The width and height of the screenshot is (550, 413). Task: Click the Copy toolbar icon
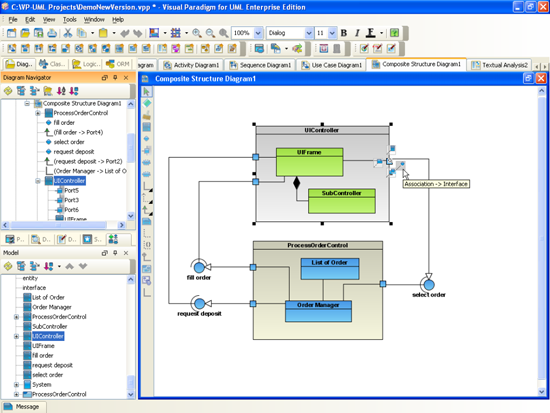pos(82,33)
